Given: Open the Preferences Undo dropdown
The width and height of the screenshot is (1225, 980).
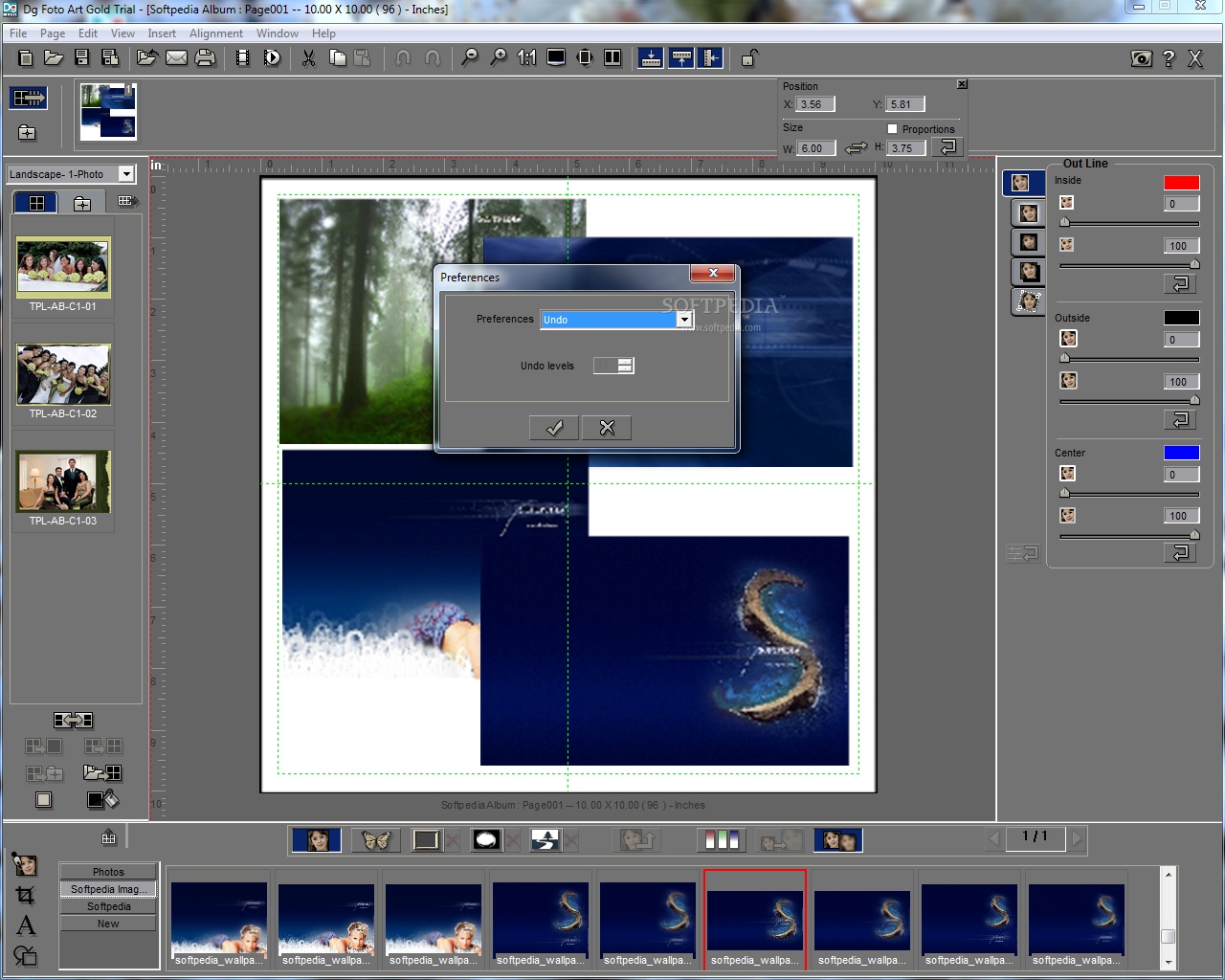Looking at the screenshot, I should click(x=683, y=320).
